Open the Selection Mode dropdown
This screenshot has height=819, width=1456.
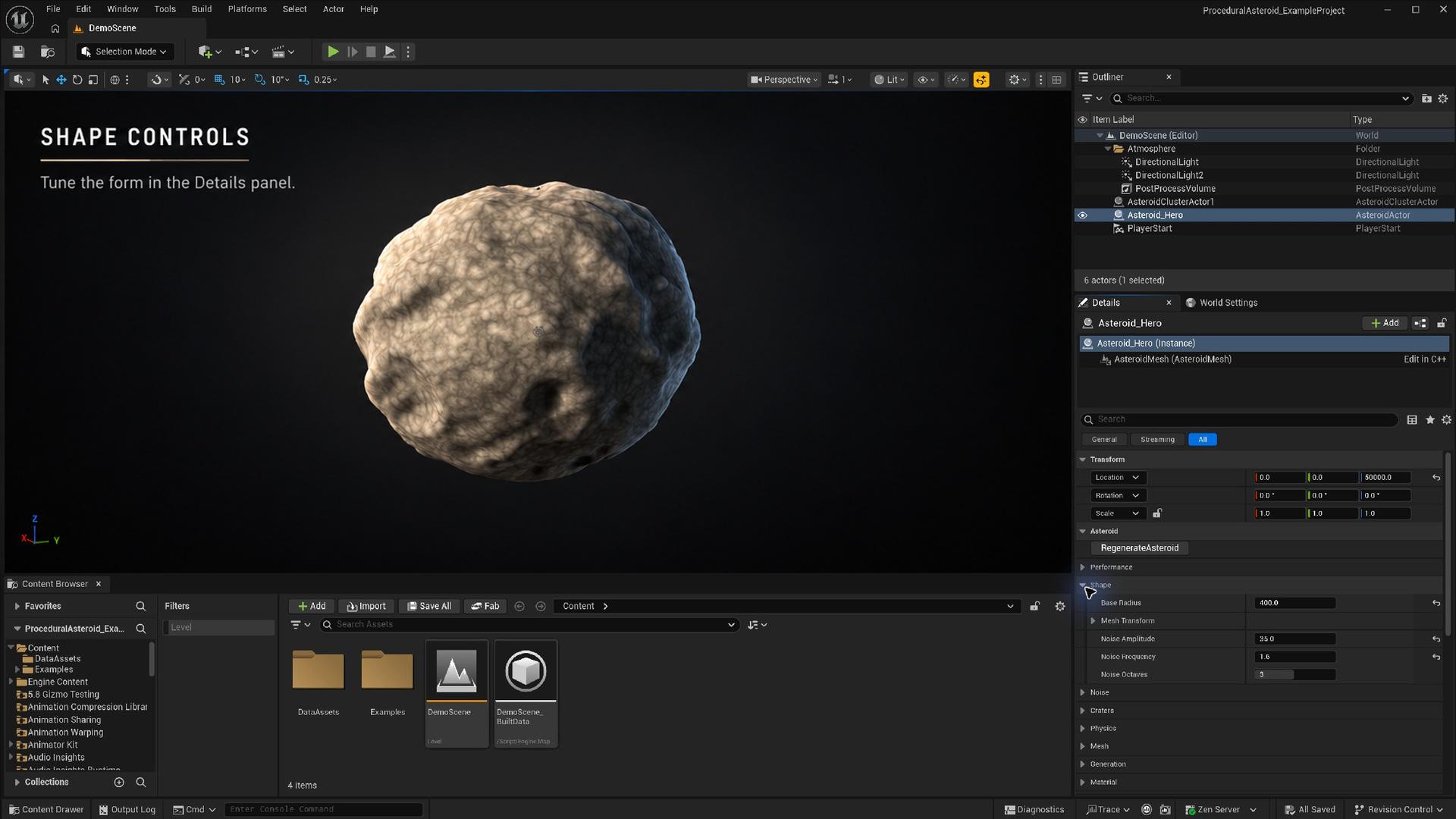click(x=124, y=52)
